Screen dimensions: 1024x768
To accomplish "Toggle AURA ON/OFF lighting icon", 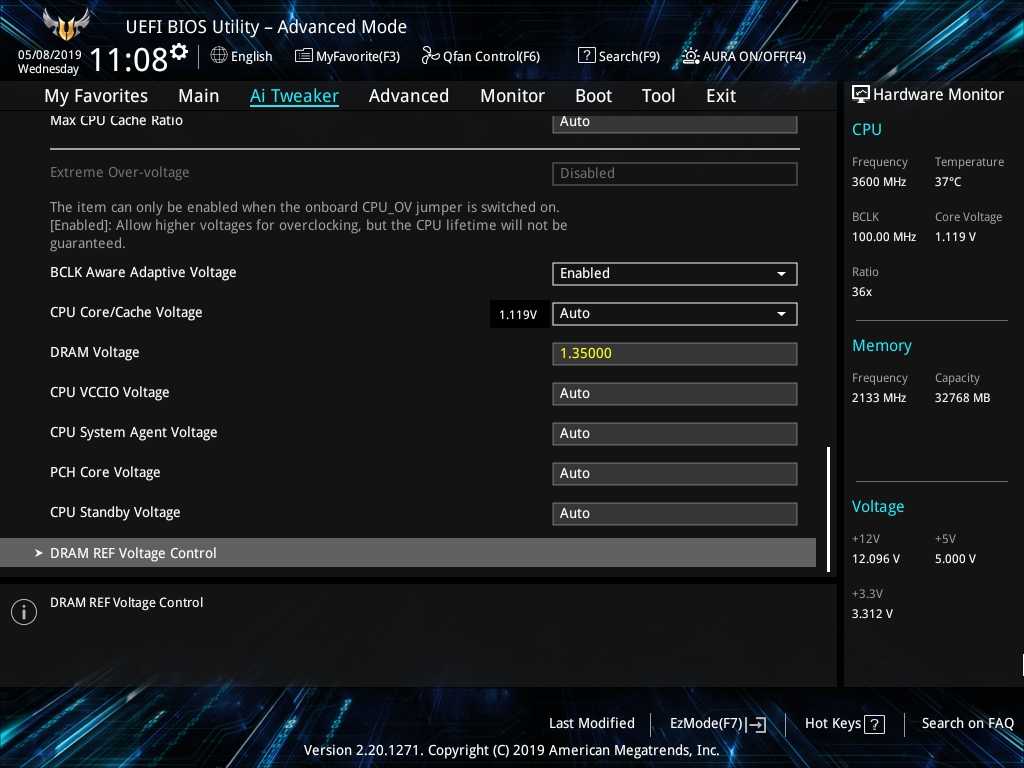I will [691, 56].
